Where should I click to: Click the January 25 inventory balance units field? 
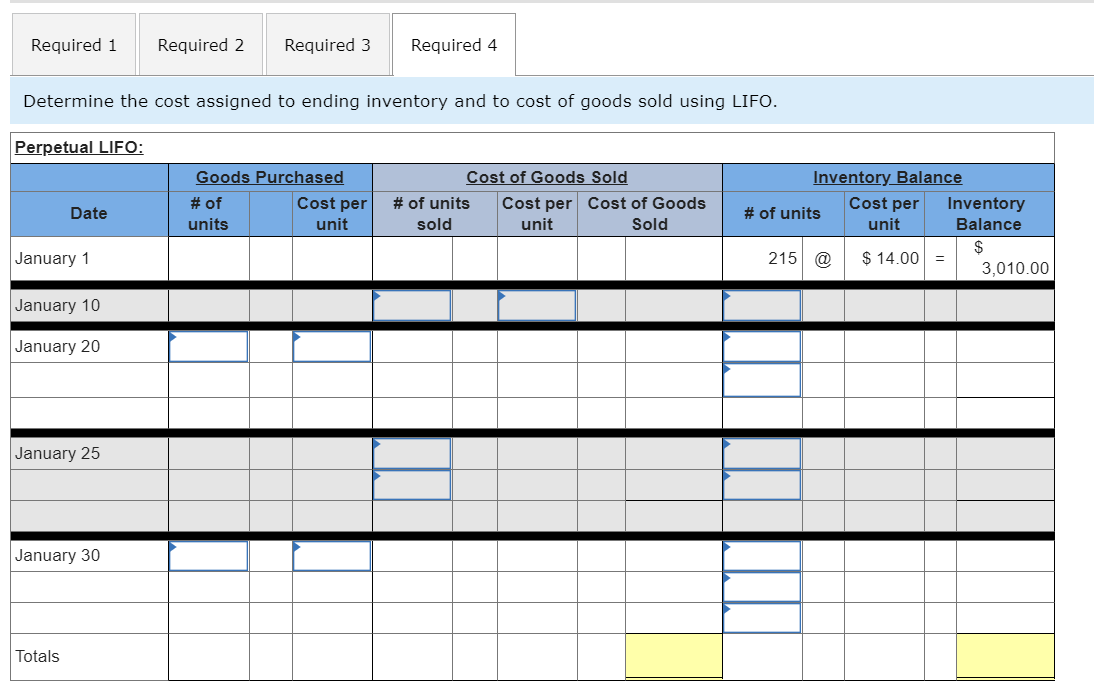[x=762, y=453]
